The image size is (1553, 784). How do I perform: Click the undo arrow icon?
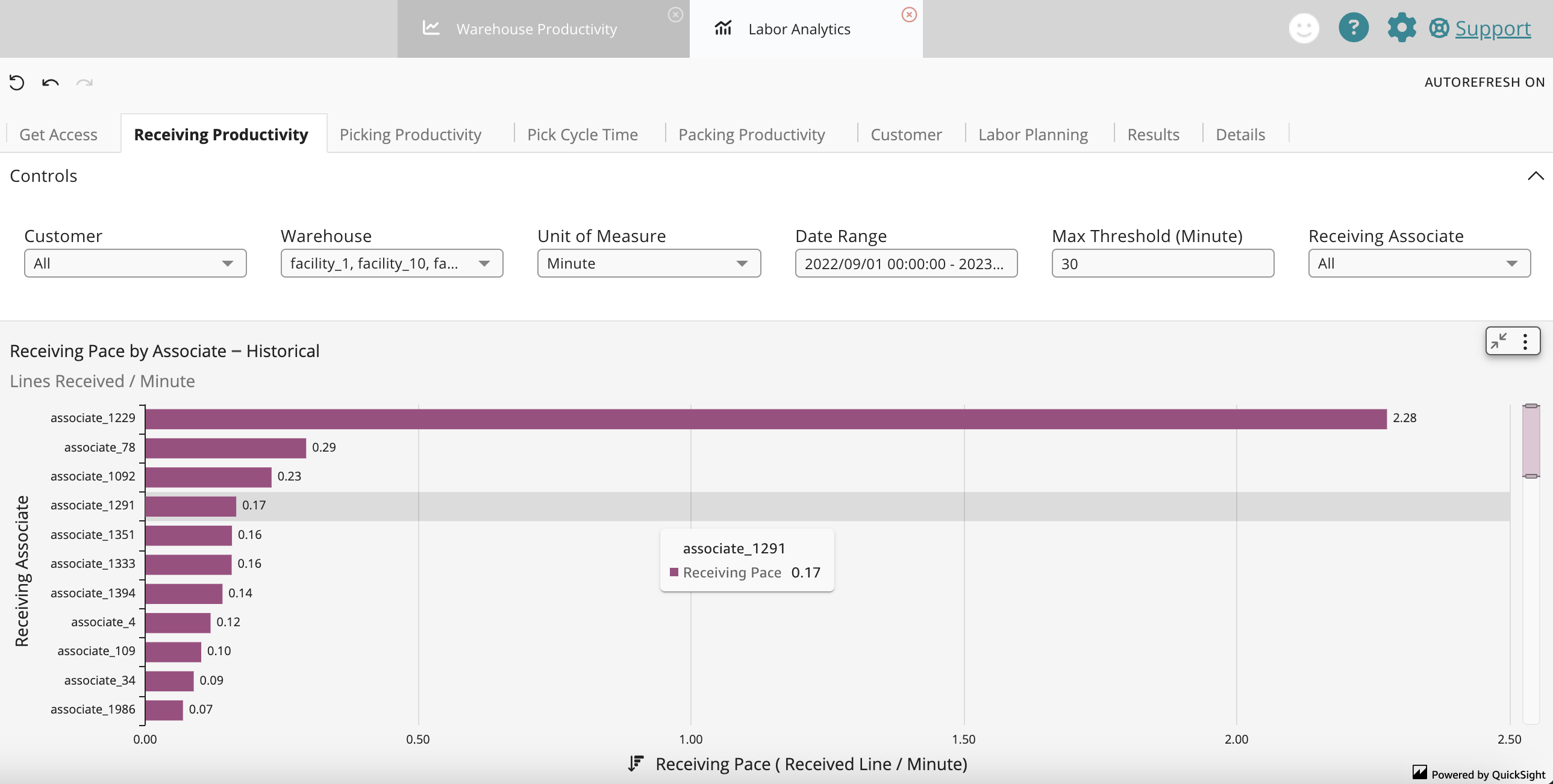pos(51,82)
